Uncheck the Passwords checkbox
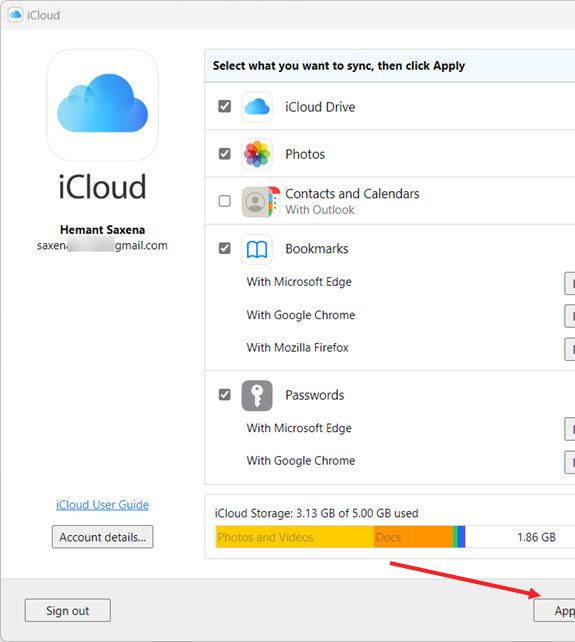Screen dimensions: 575x642 tap(224, 395)
